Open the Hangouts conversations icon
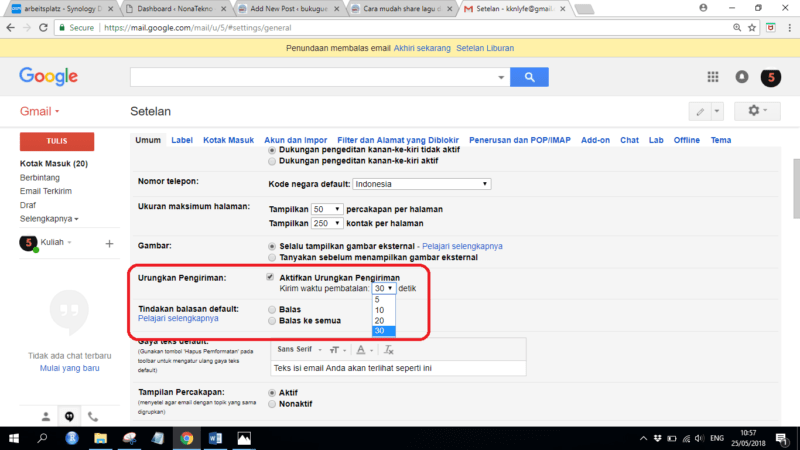Screen dimensions: 800x450 (x=69, y=417)
